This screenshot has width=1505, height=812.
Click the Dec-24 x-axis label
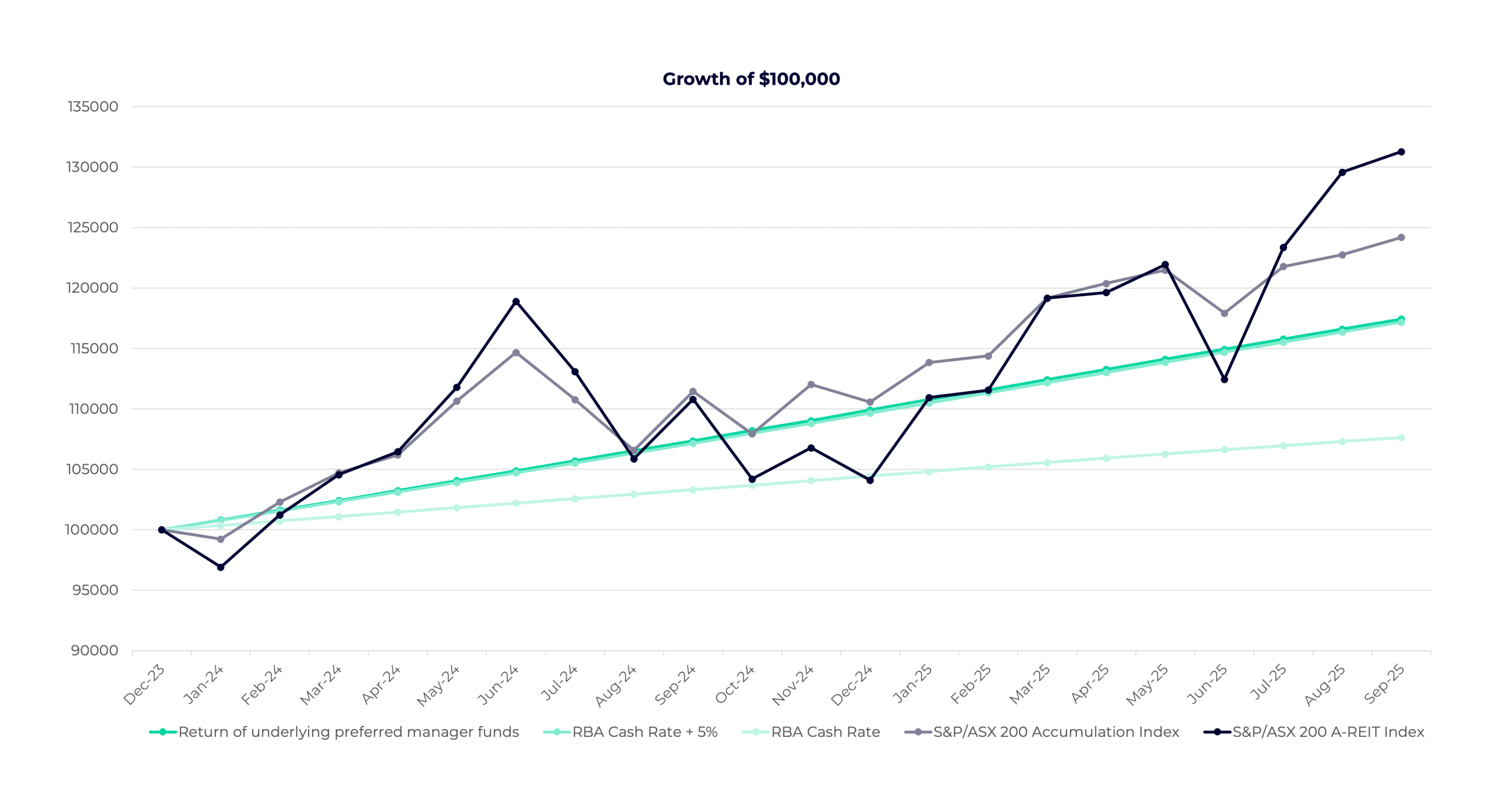coord(852,685)
